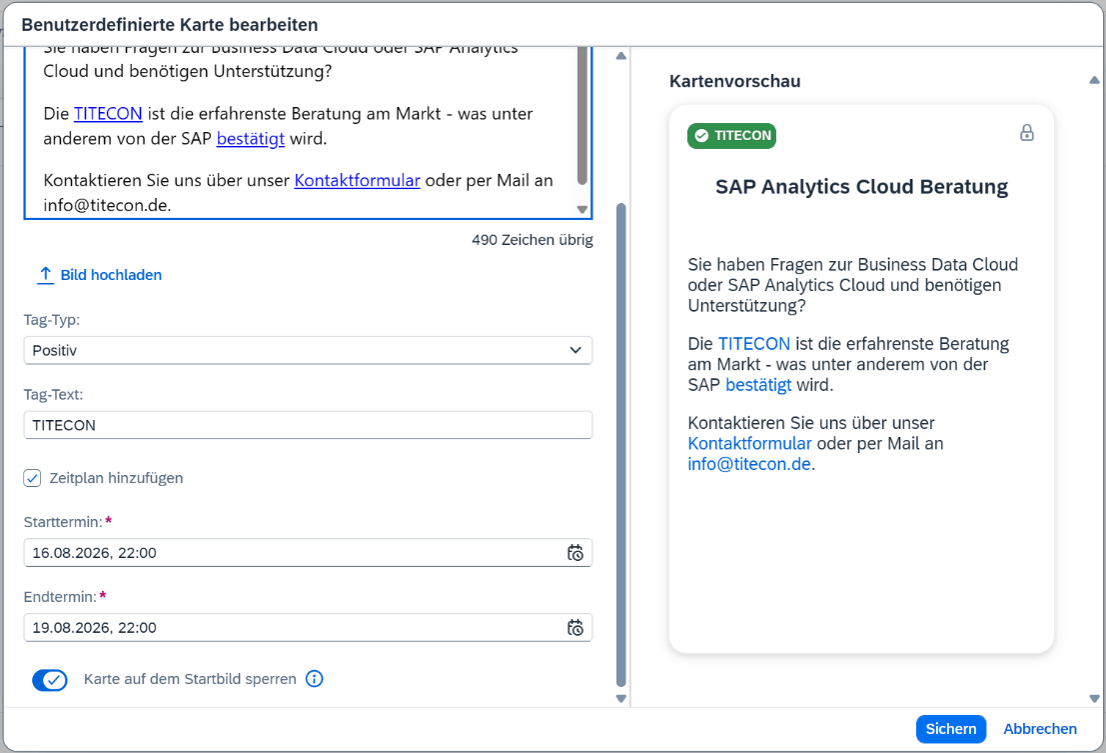Click the upload arrow icon for Bild hochladen

pos(45,275)
